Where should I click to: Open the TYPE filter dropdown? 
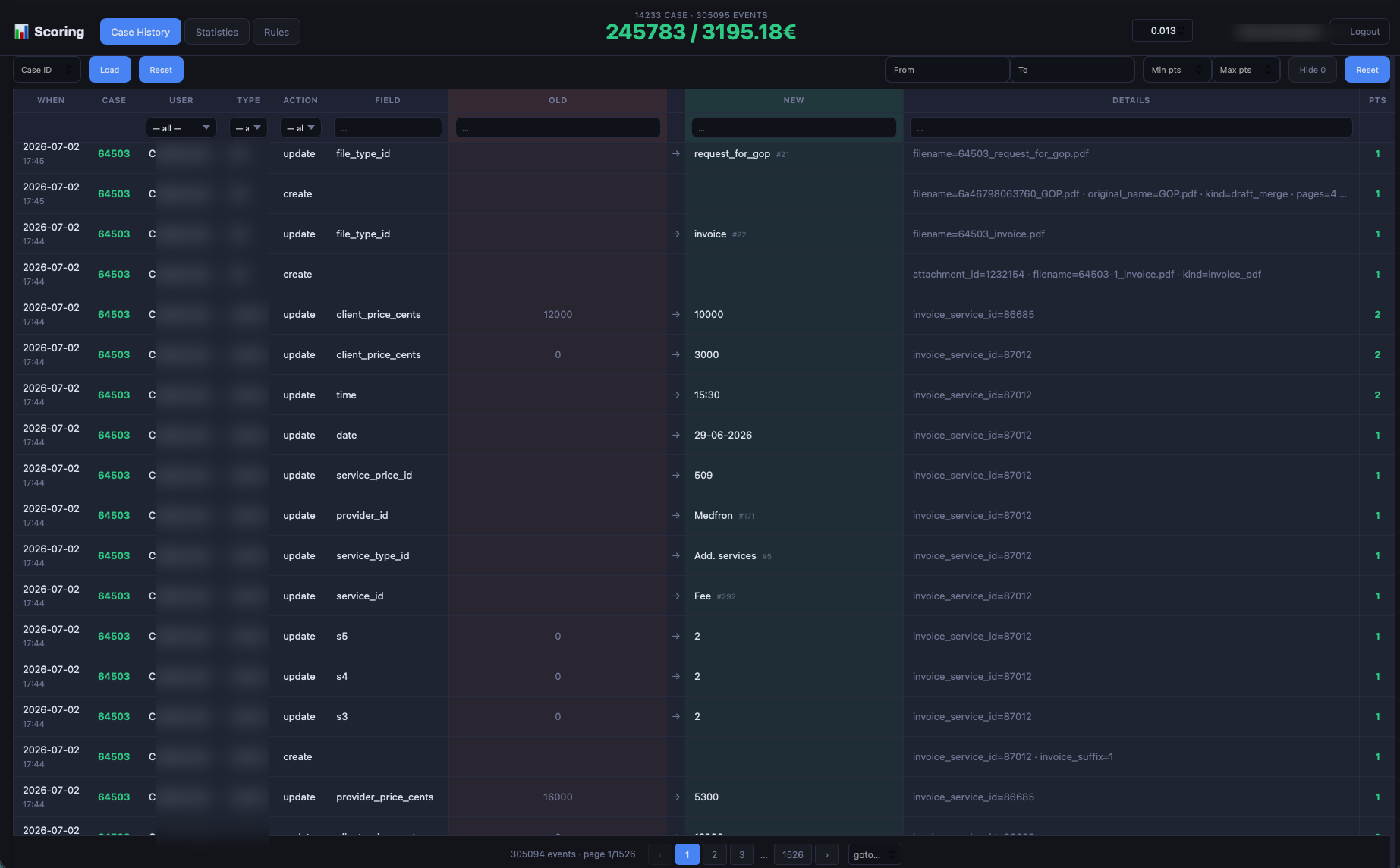(248, 127)
